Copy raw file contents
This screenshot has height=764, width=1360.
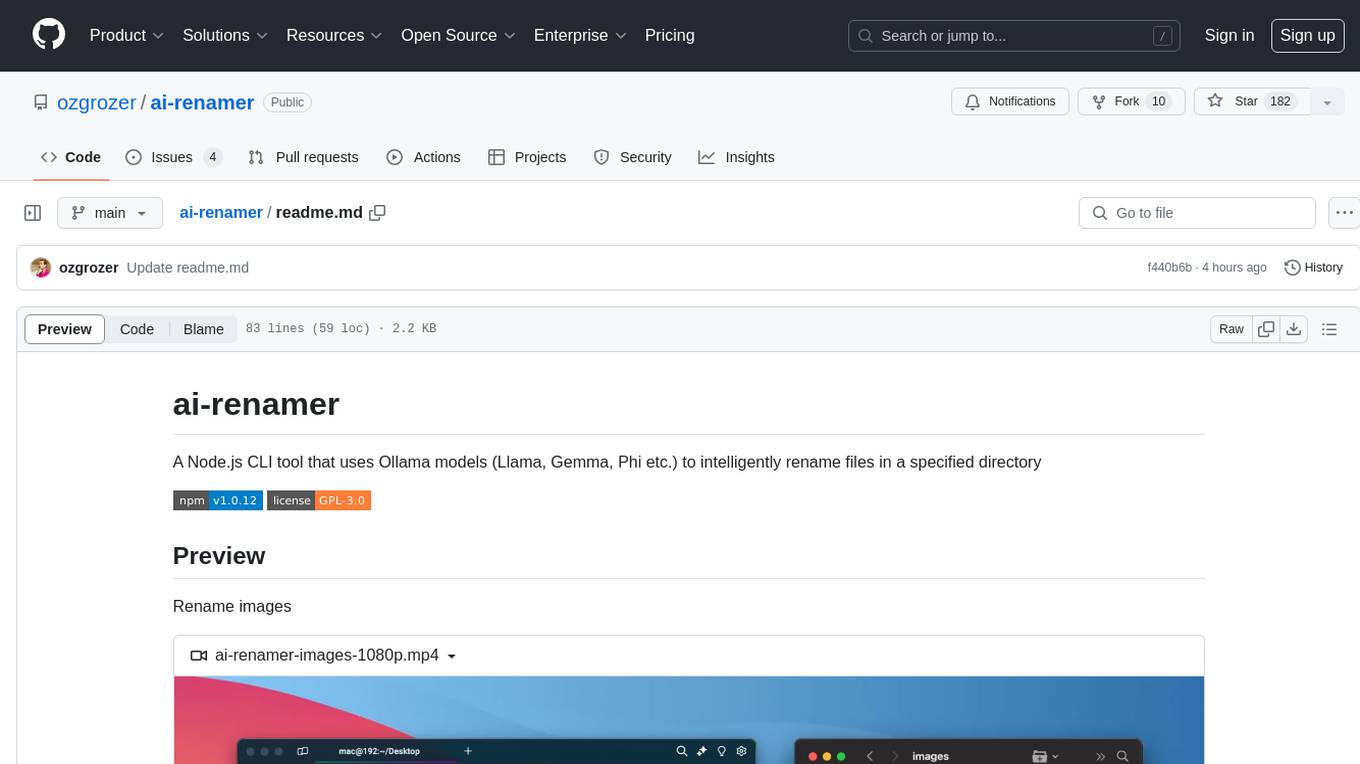point(1266,329)
